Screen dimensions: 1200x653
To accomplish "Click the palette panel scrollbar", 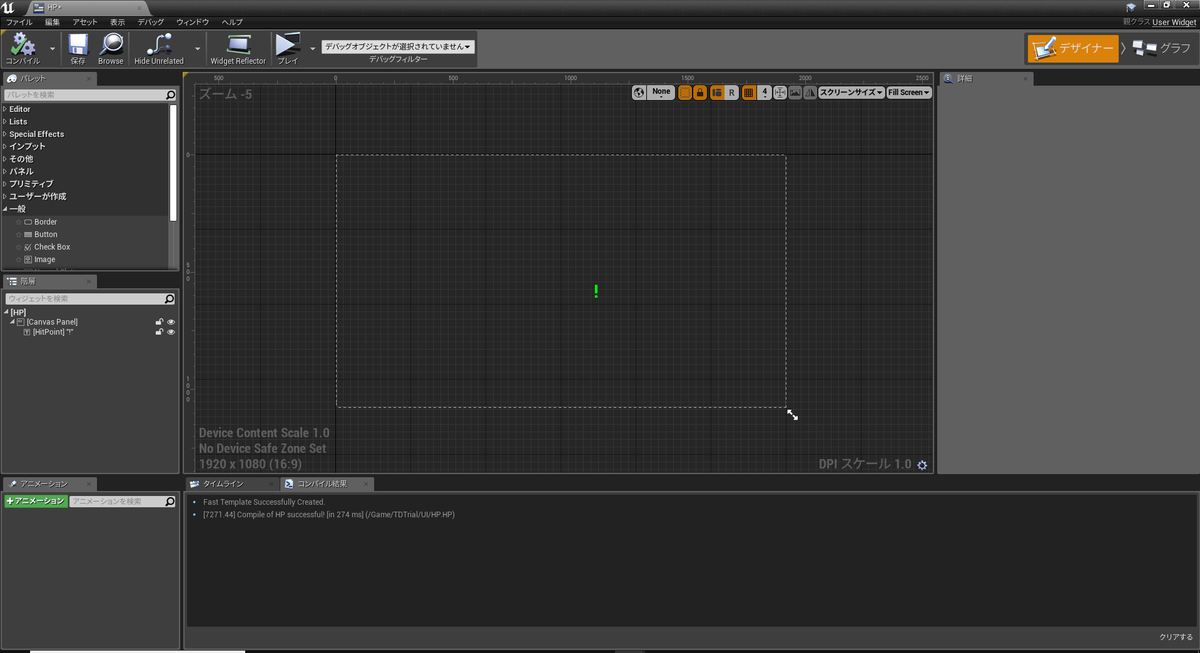I will tap(173, 162).
